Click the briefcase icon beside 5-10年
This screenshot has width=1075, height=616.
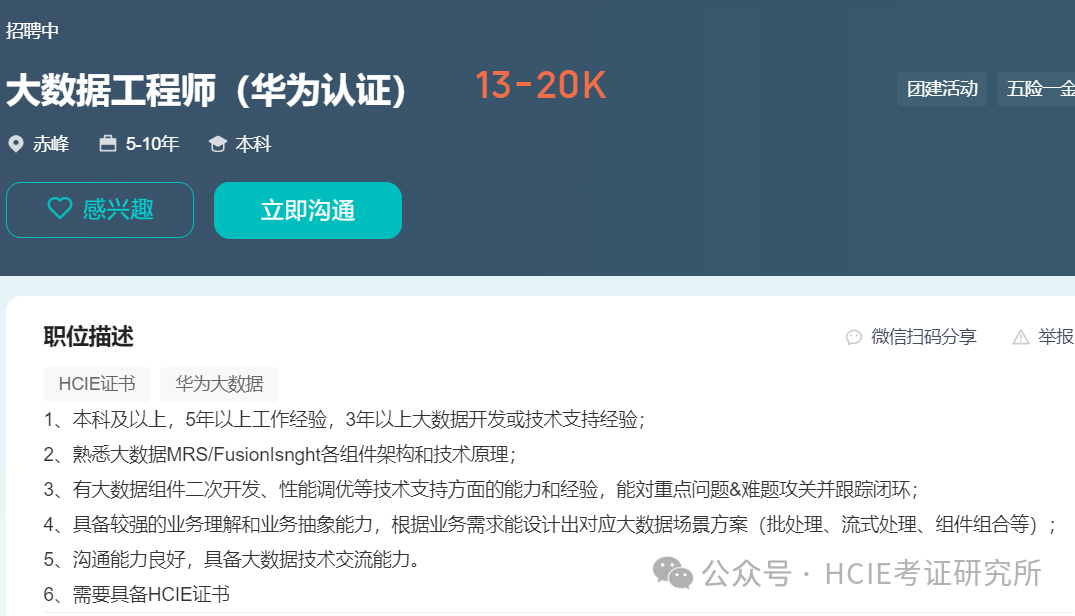pos(108,143)
